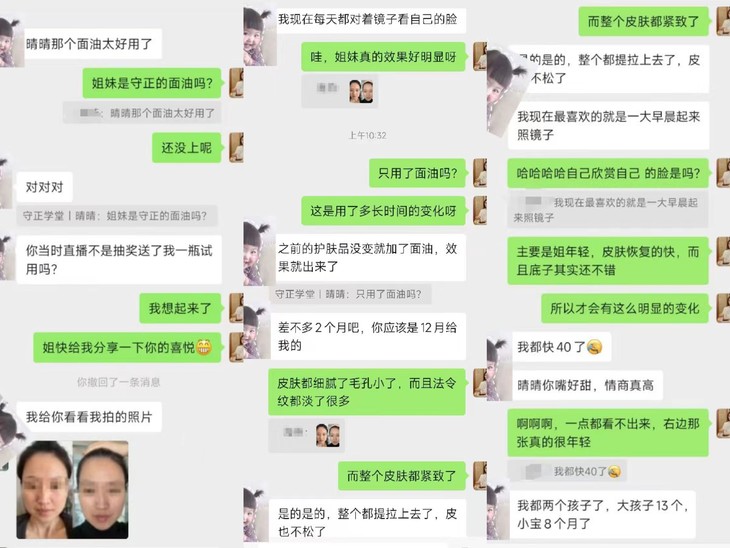
Task: Tap the child avatar beside 晴晴那个面油太好用了
Action: [10, 44]
